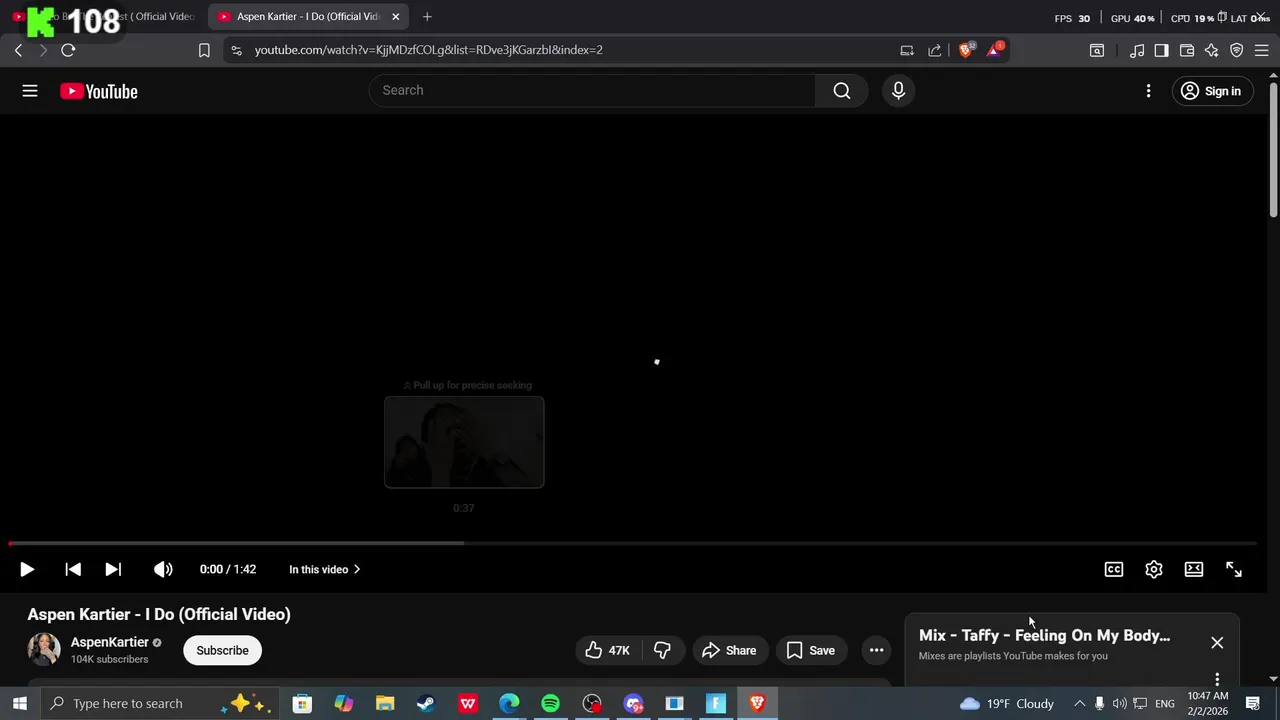Go back in browser history
This screenshot has width=1280, height=720.
18,50
